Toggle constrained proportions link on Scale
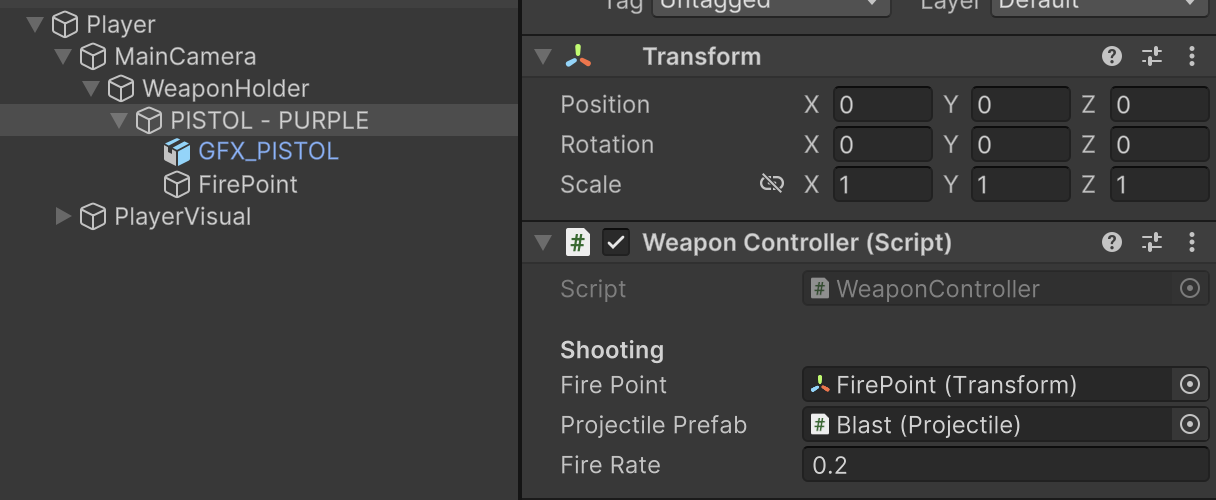The height and width of the screenshot is (500, 1216). (771, 184)
